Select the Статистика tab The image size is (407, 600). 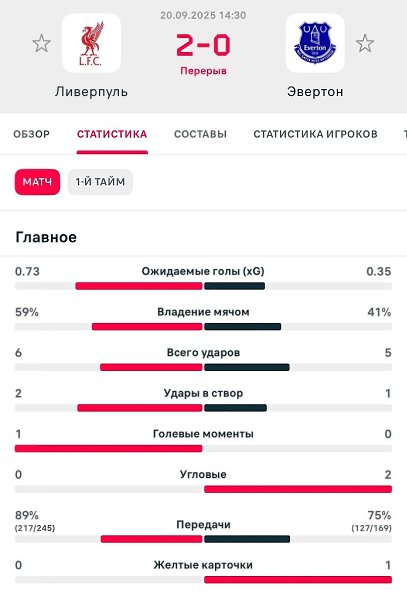[112, 134]
